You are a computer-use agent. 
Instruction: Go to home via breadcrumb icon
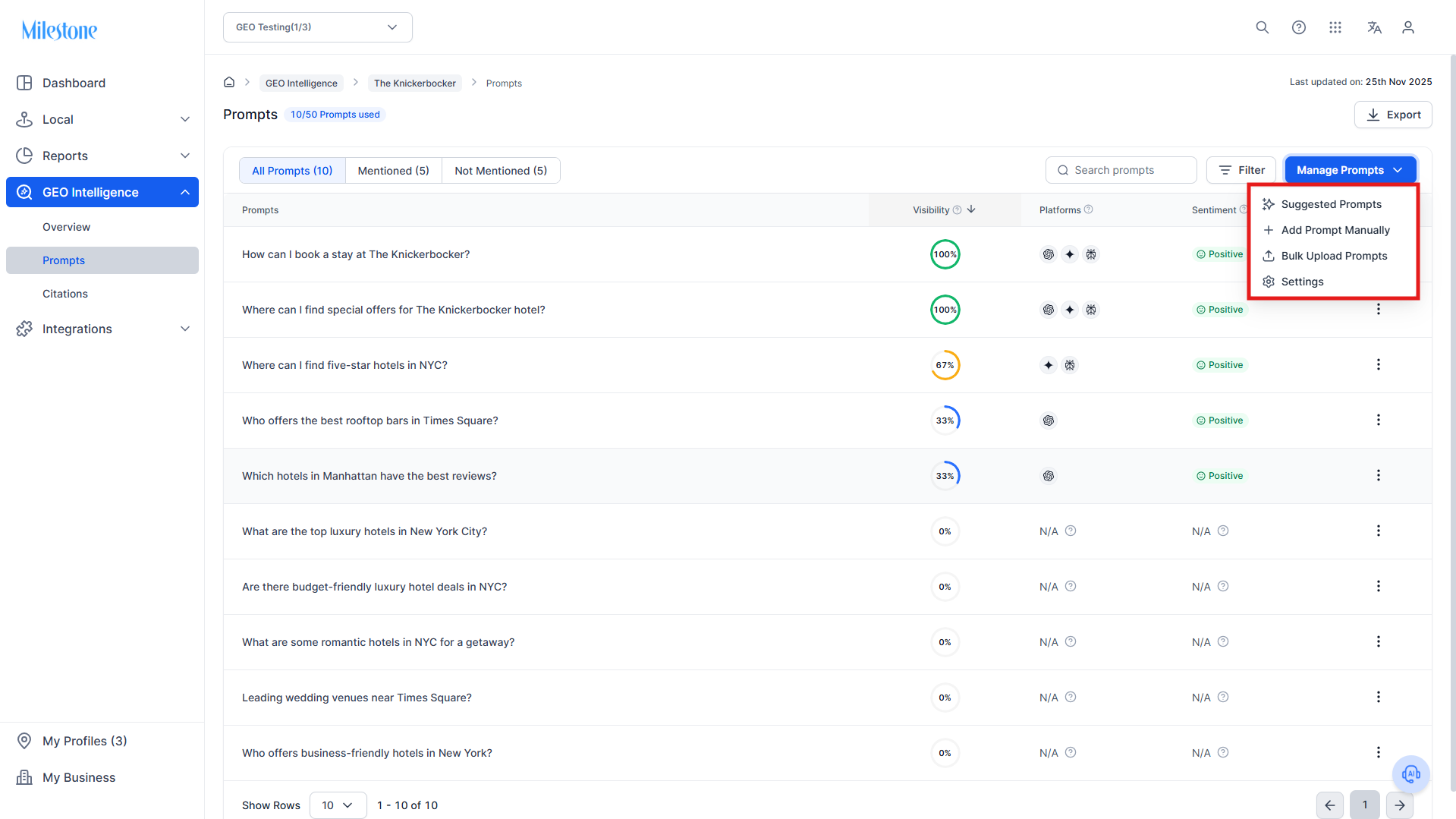229,82
